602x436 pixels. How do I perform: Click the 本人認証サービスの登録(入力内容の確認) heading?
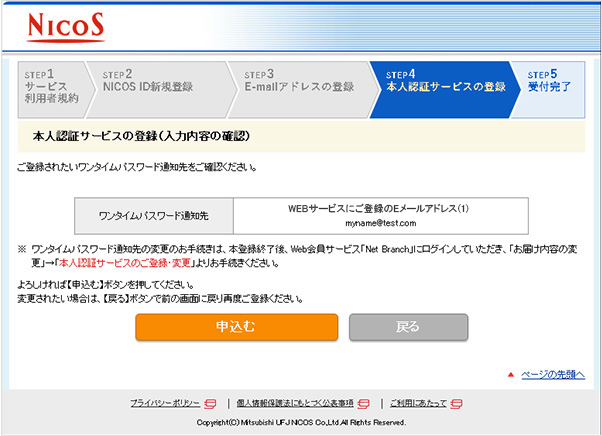pyautogui.click(x=140, y=135)
